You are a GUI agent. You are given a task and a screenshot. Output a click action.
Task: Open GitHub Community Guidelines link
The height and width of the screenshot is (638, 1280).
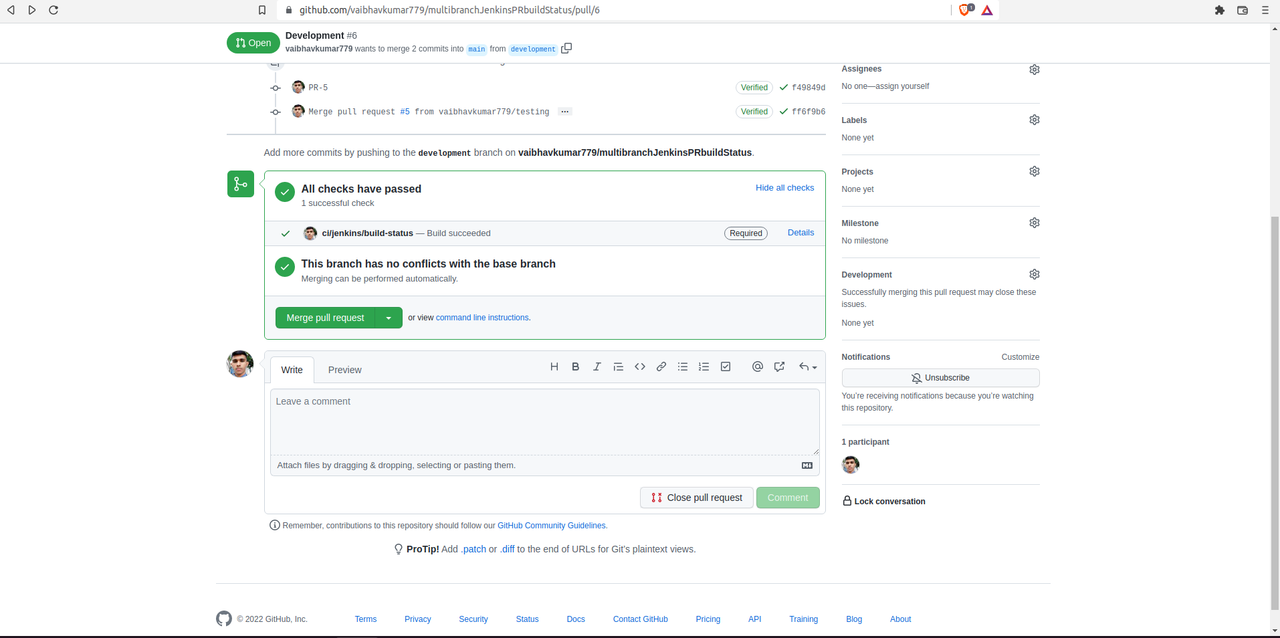552,525
